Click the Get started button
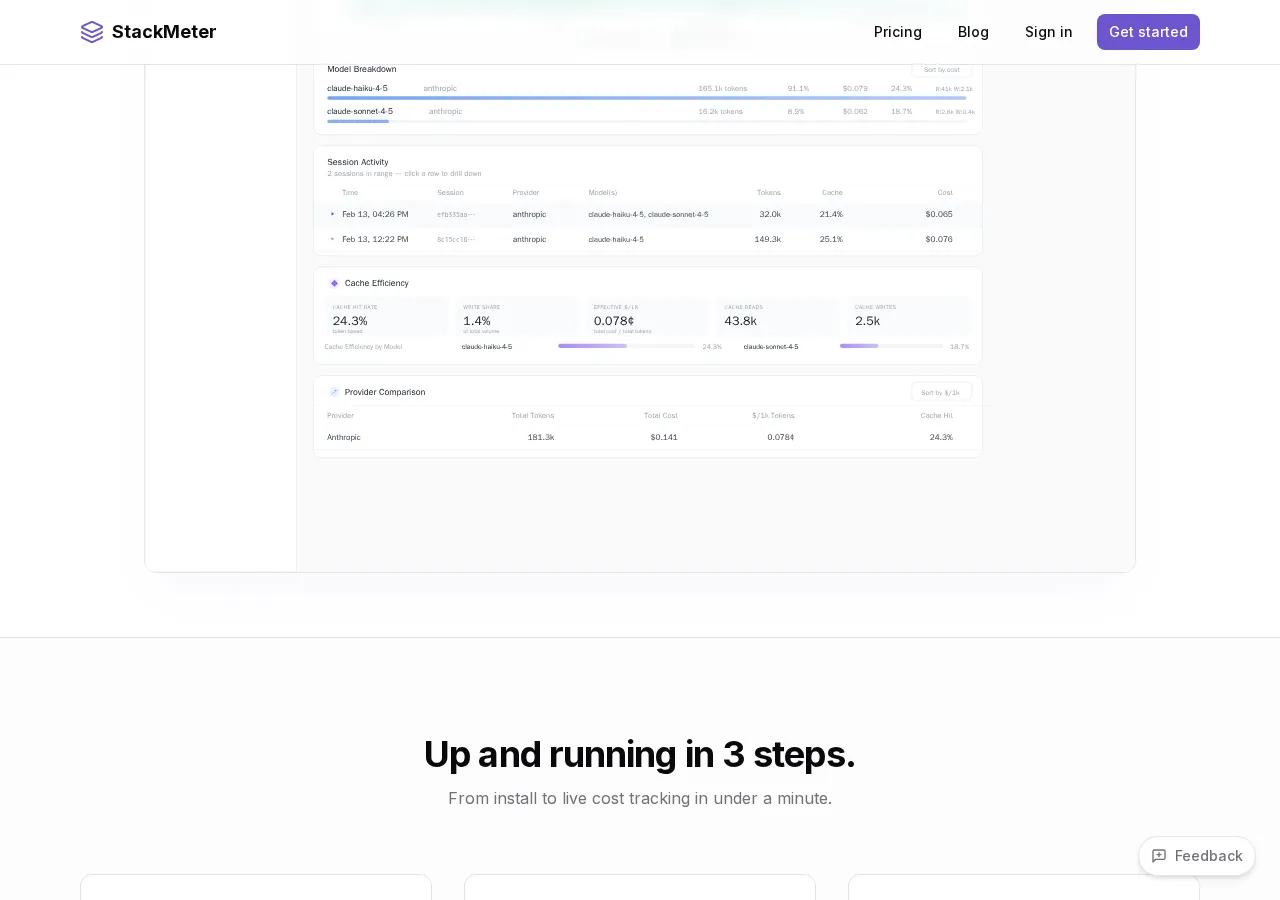This screenshot has height=900, width=1280. coord(1148,32)
